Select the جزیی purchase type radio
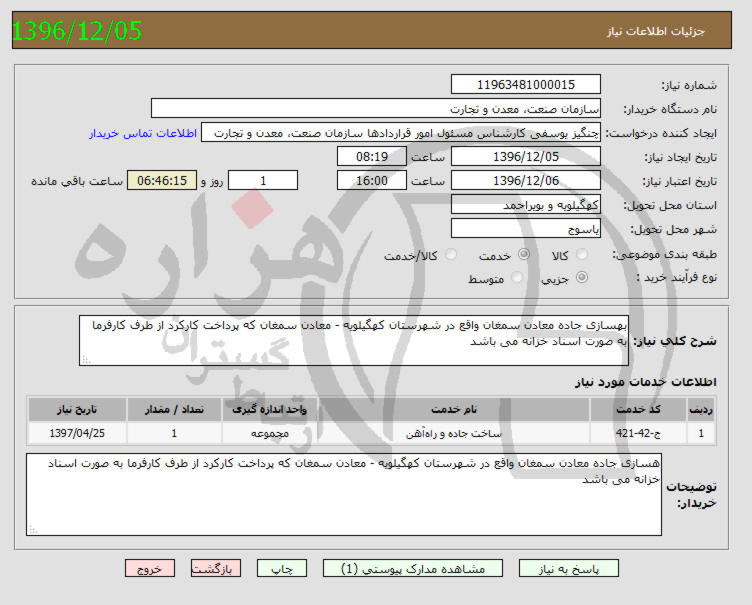Image resolution: width=752 pixels, height=605 pixels. click(x=582, y=277)
